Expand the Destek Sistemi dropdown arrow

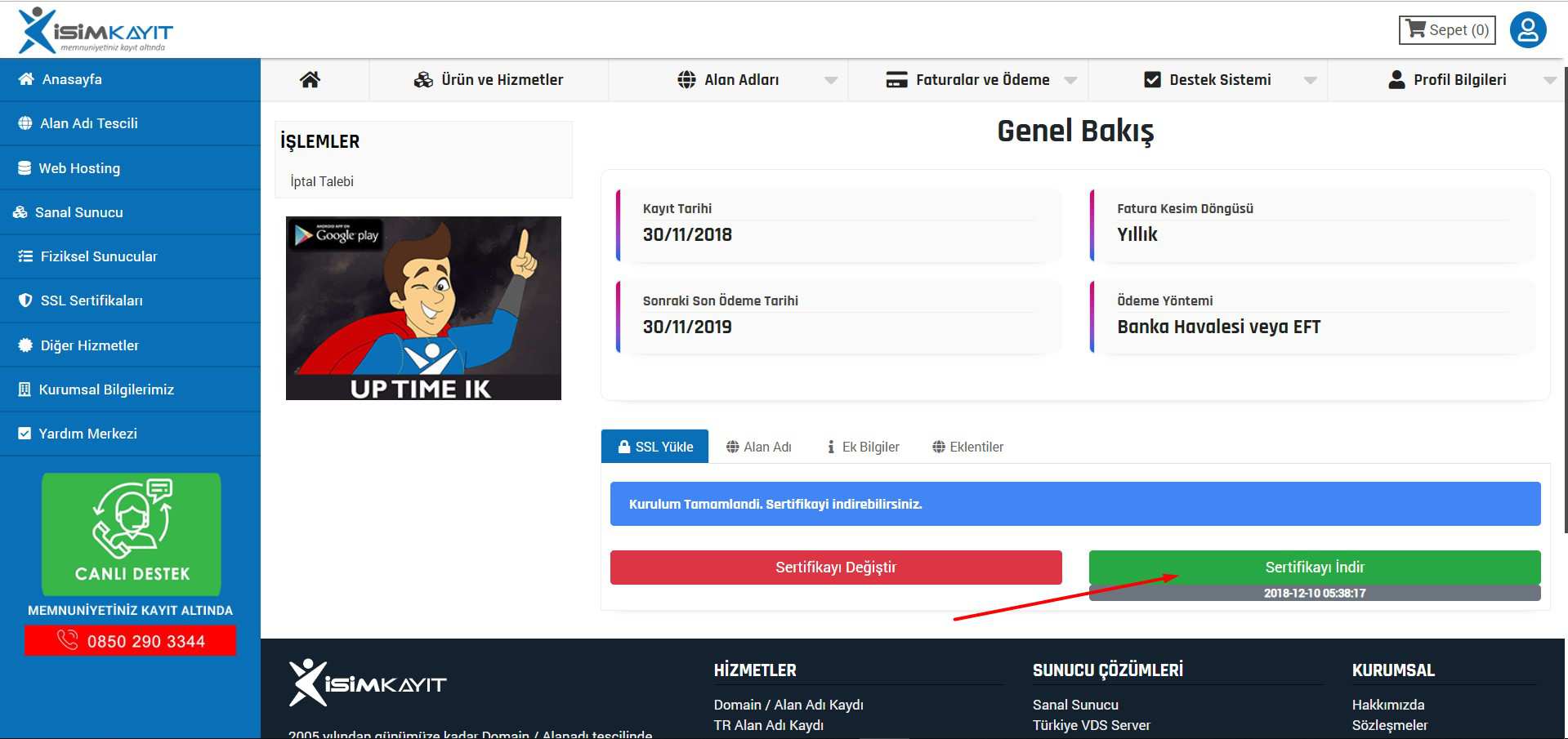pyautogui.click(x=1310, y=80)
